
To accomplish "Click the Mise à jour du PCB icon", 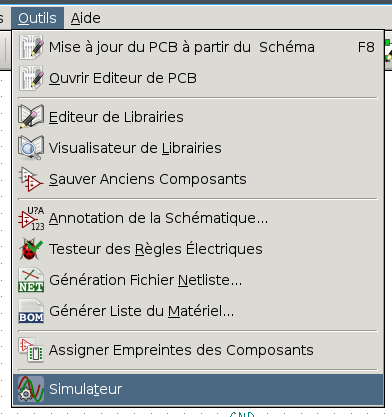I will pyautogui.click(x=31, y=47).
